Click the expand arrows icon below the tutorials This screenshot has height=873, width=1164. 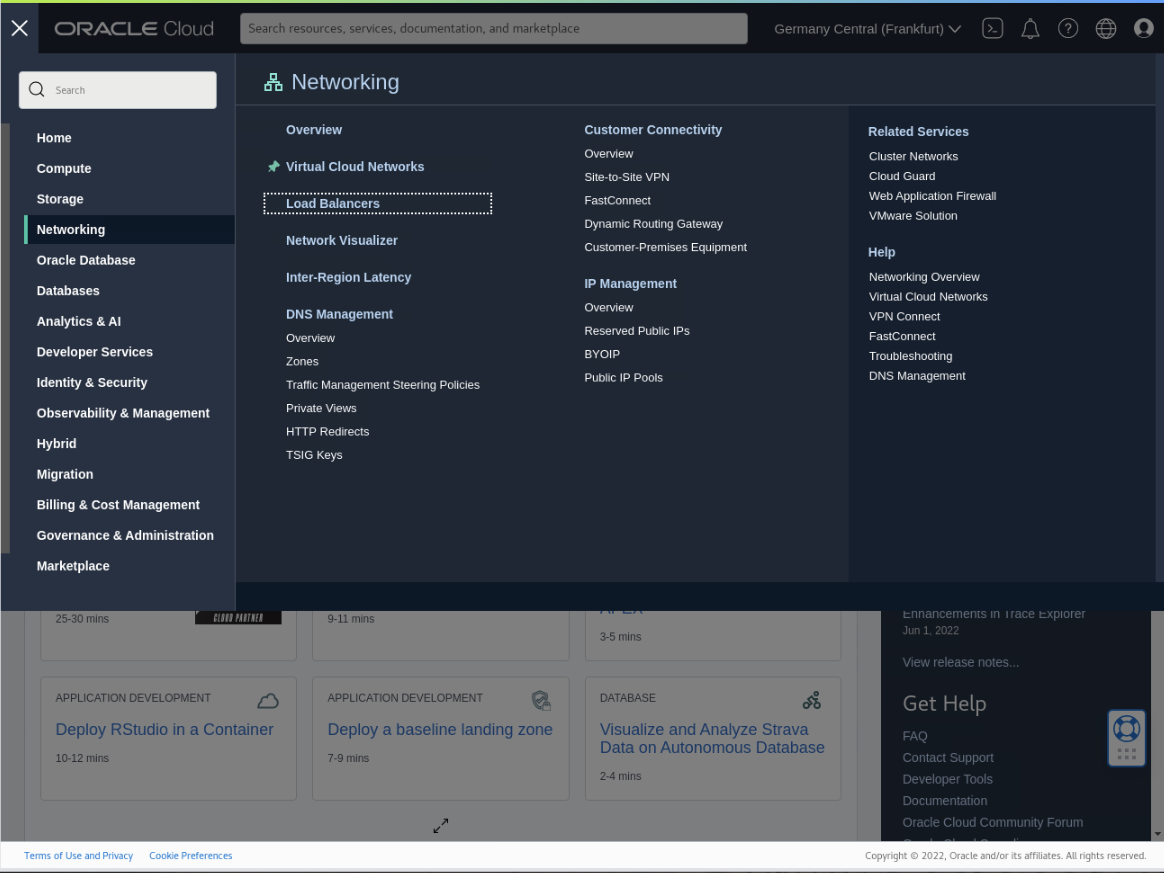click(440, 825)
